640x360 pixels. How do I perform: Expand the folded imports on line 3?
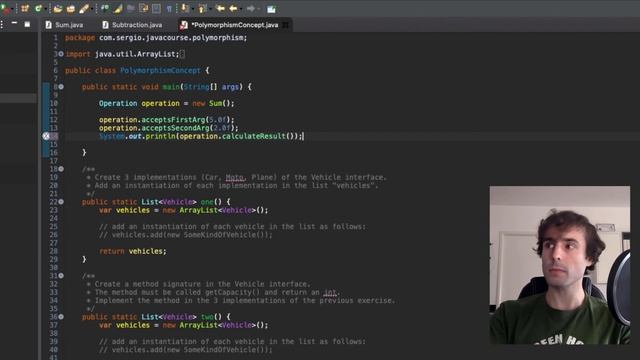[x=61, y=54]
